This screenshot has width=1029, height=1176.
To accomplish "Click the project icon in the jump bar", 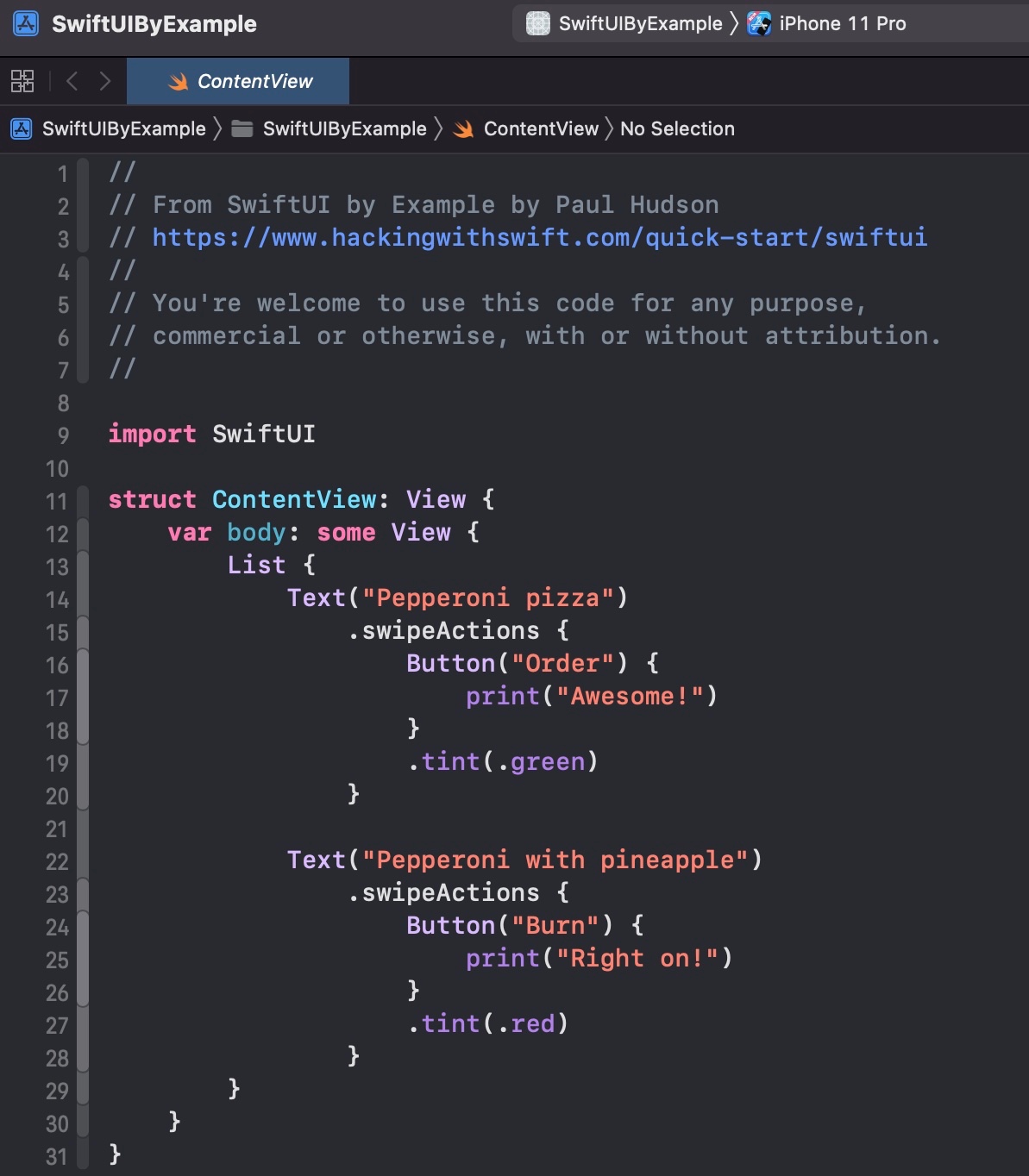I will (22, 129).
